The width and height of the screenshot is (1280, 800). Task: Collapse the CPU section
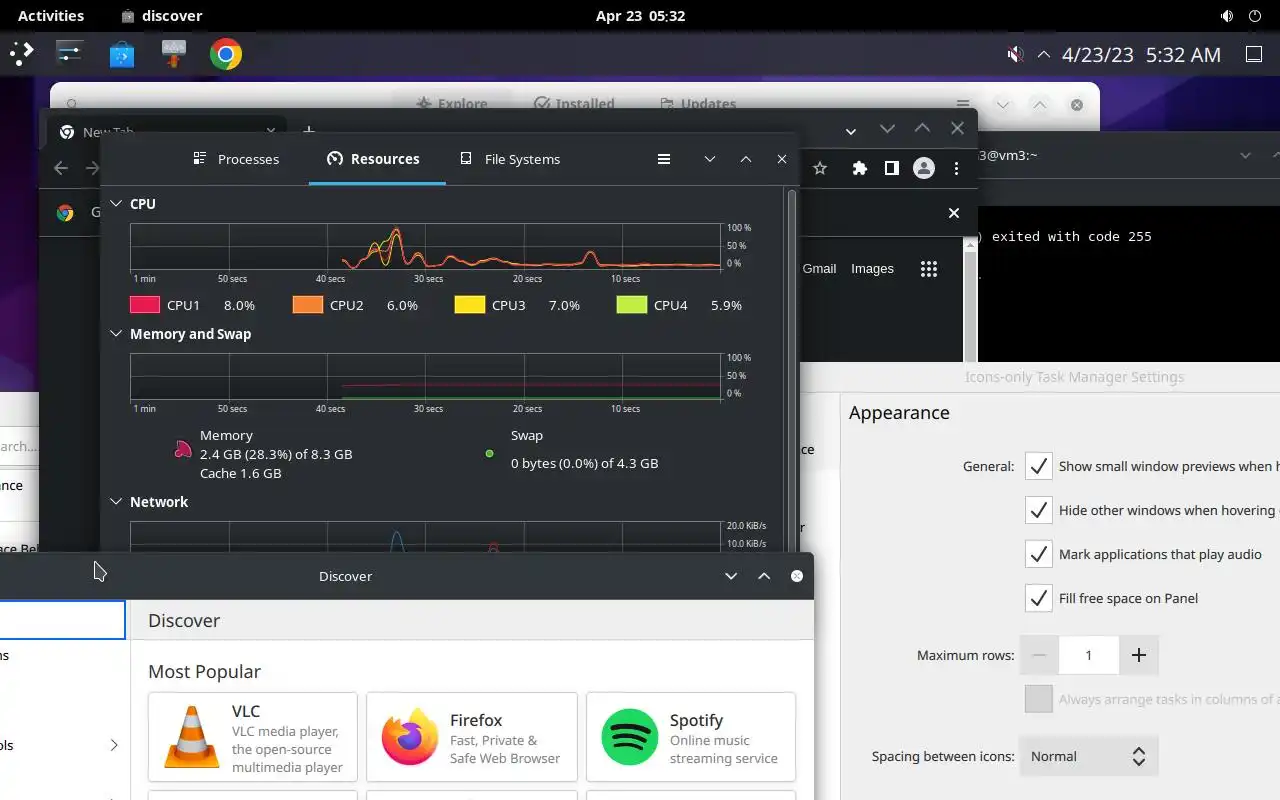pos(116,204)
